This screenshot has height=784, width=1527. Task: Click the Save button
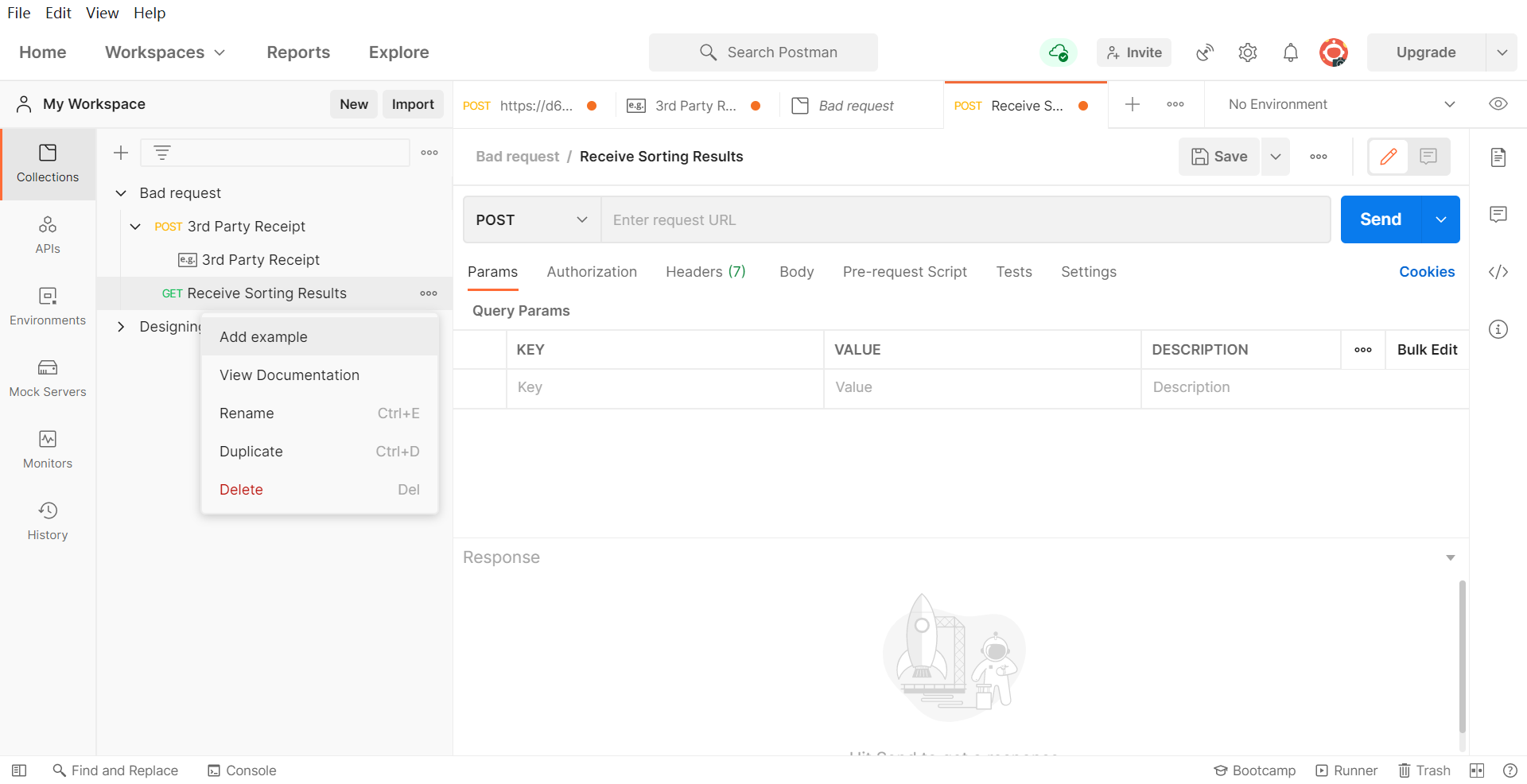coord(1219,157)
